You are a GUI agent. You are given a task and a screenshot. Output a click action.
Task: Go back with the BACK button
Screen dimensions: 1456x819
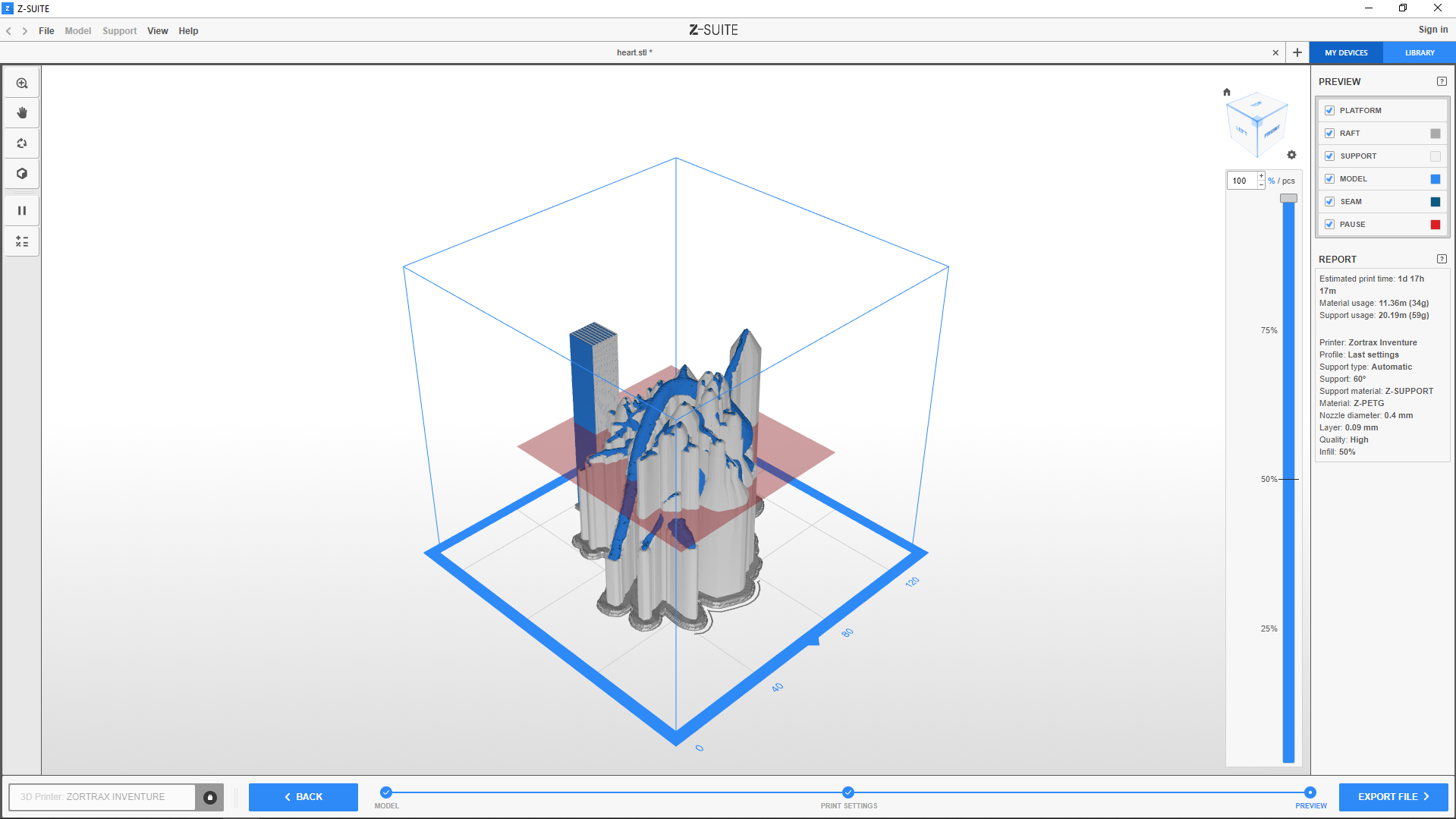303,797
